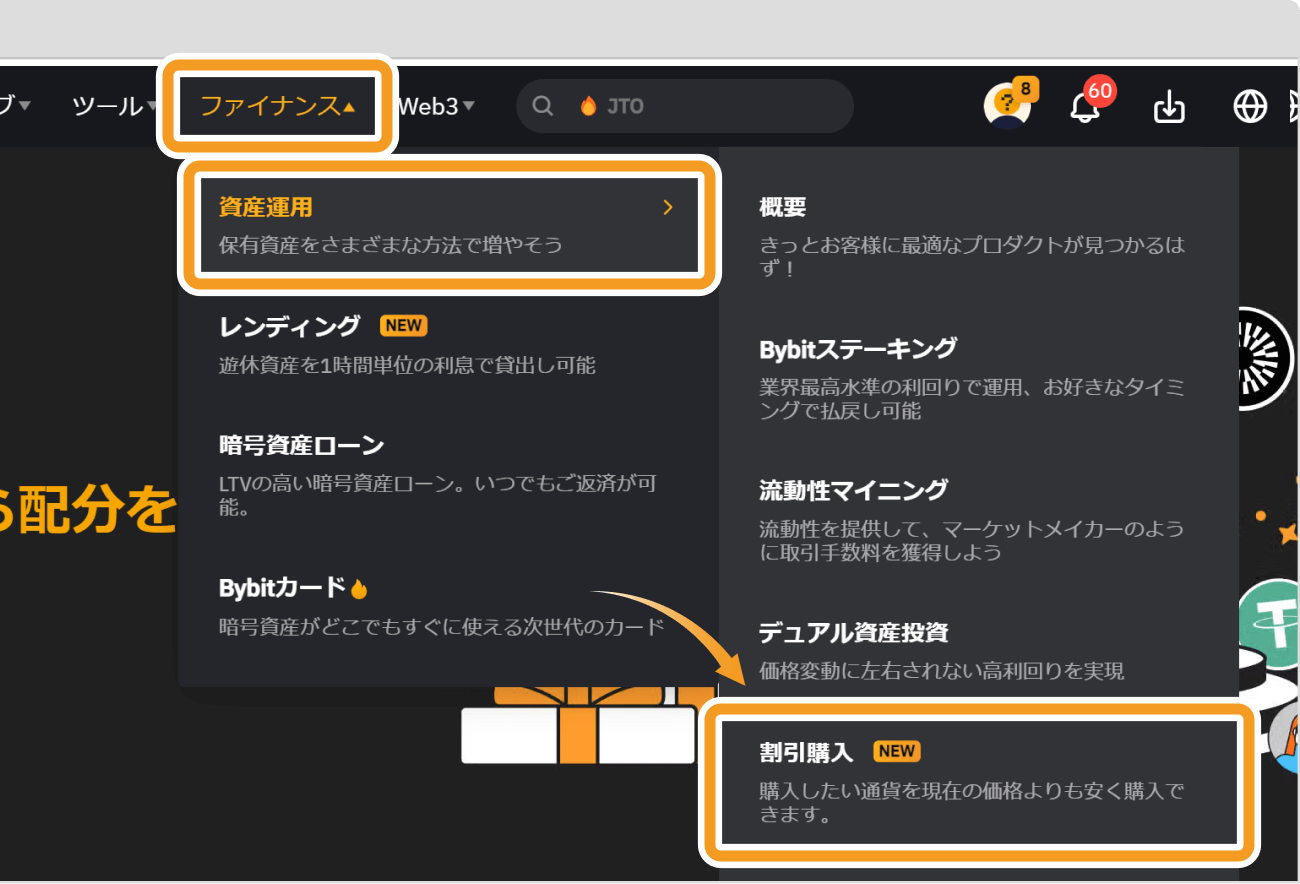
Task: Click the search magnifier icon
Action: (542, 106)
